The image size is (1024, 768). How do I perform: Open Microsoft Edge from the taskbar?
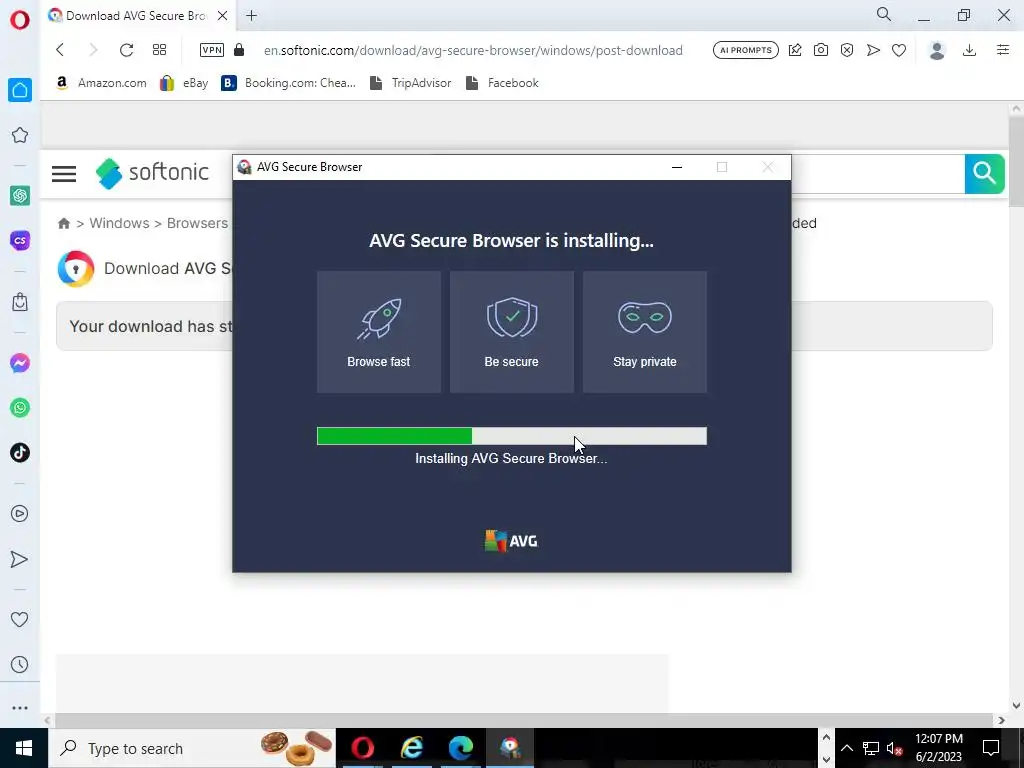[x=460, y=748]
